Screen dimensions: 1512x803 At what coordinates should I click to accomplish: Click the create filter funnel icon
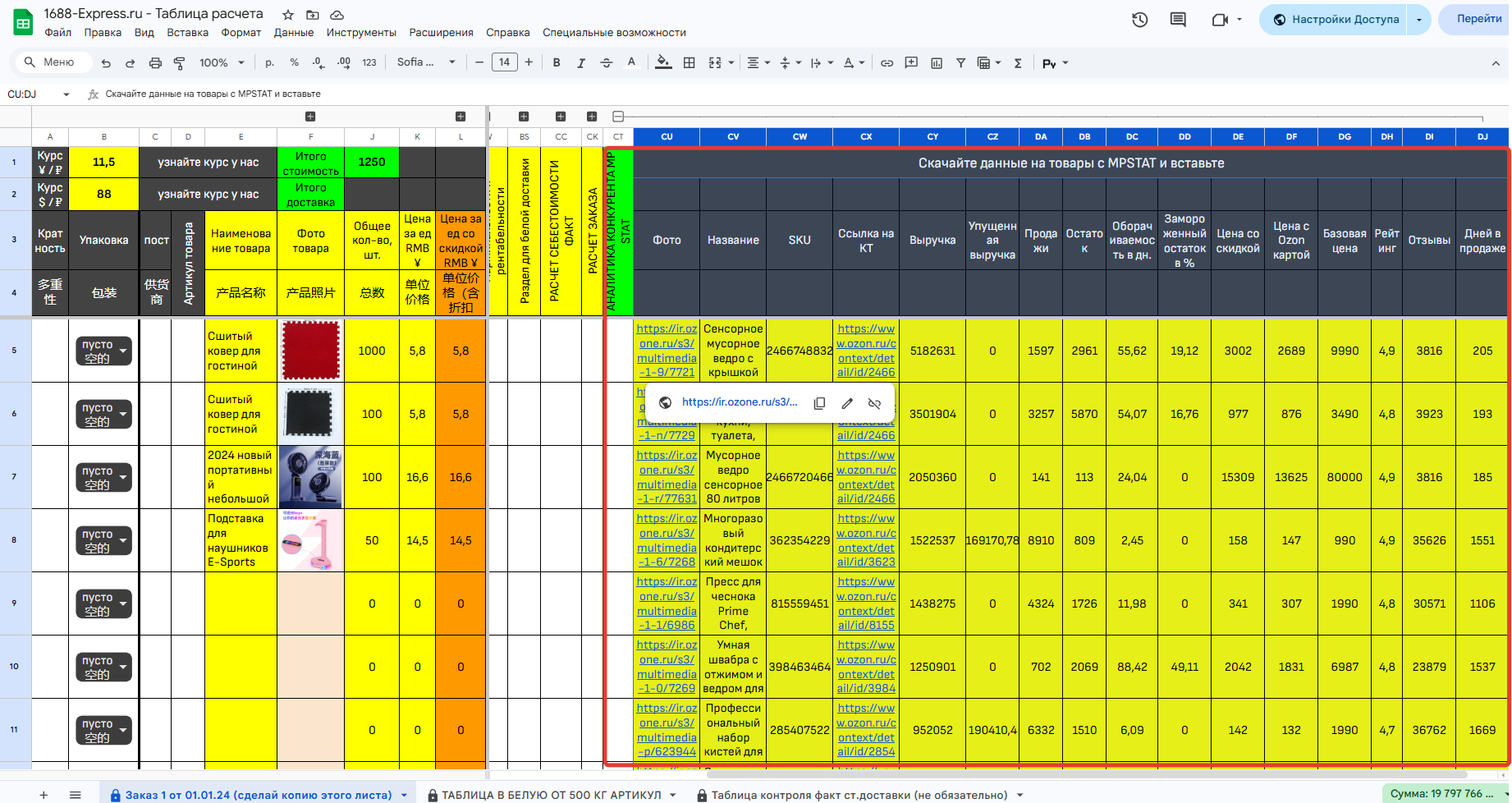960,63
